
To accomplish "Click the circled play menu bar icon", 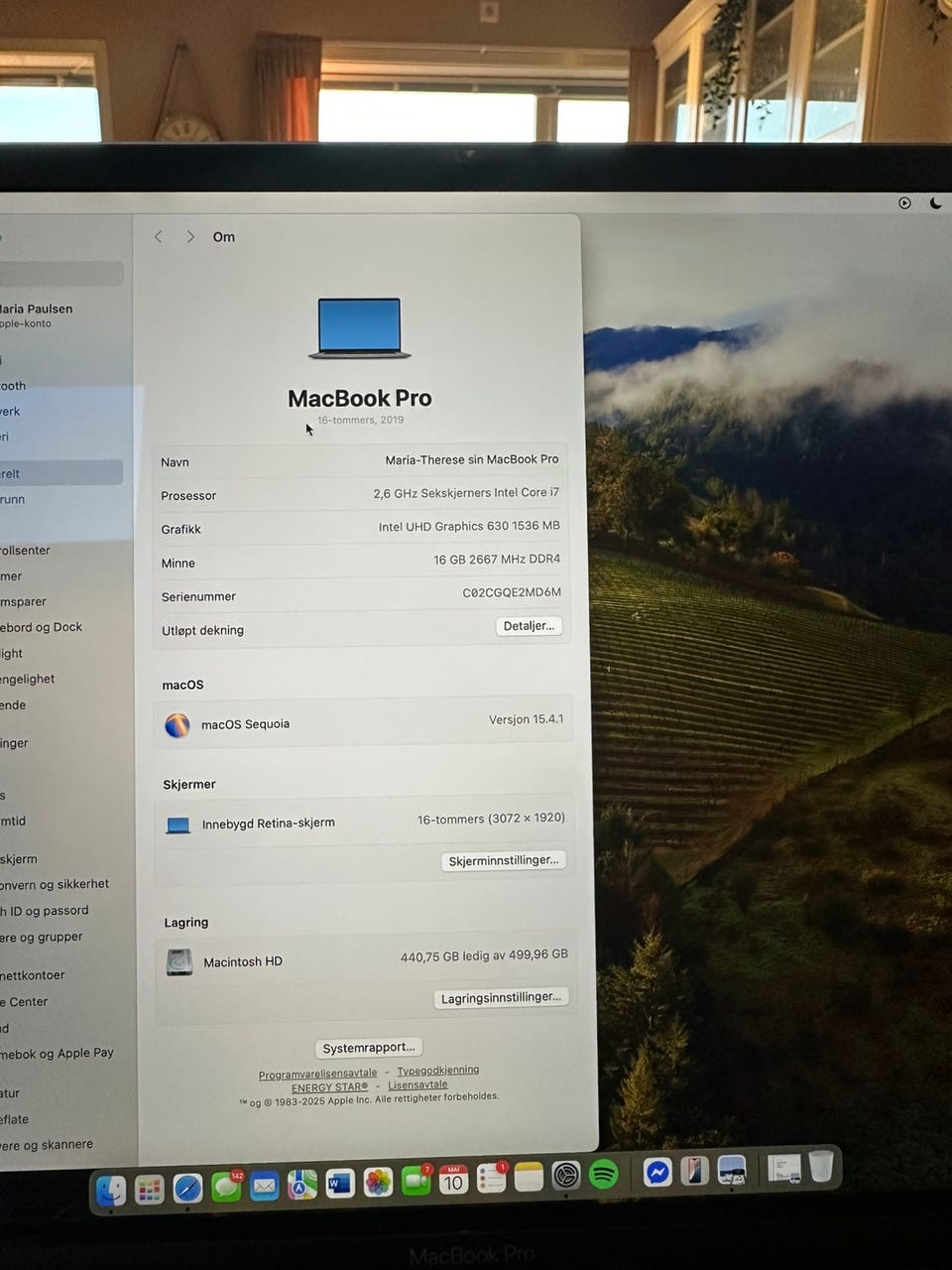I will click(x=904, y=202).
